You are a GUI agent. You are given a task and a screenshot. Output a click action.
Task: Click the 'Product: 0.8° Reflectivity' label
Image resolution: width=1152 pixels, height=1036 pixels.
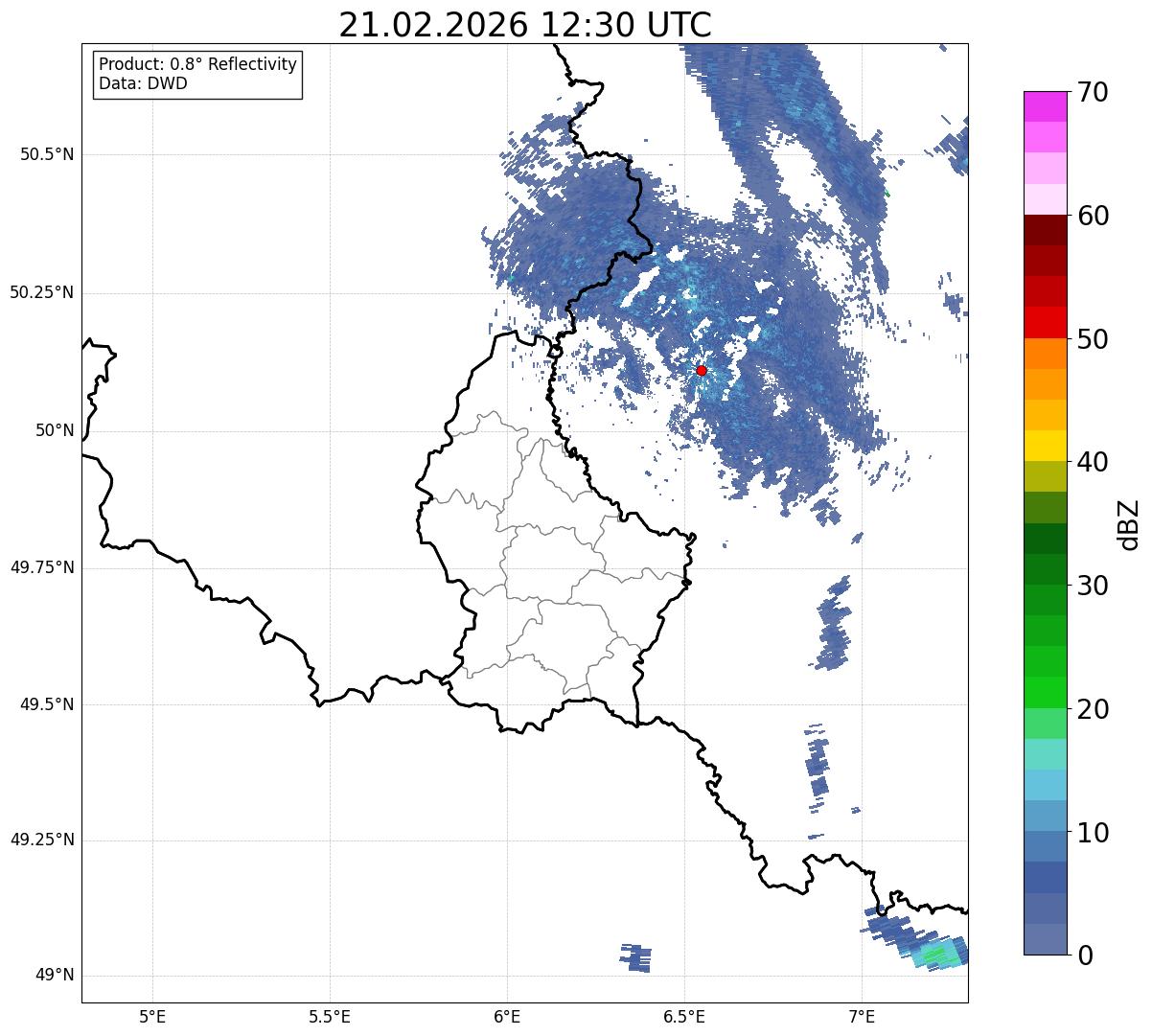click(198, 64)
